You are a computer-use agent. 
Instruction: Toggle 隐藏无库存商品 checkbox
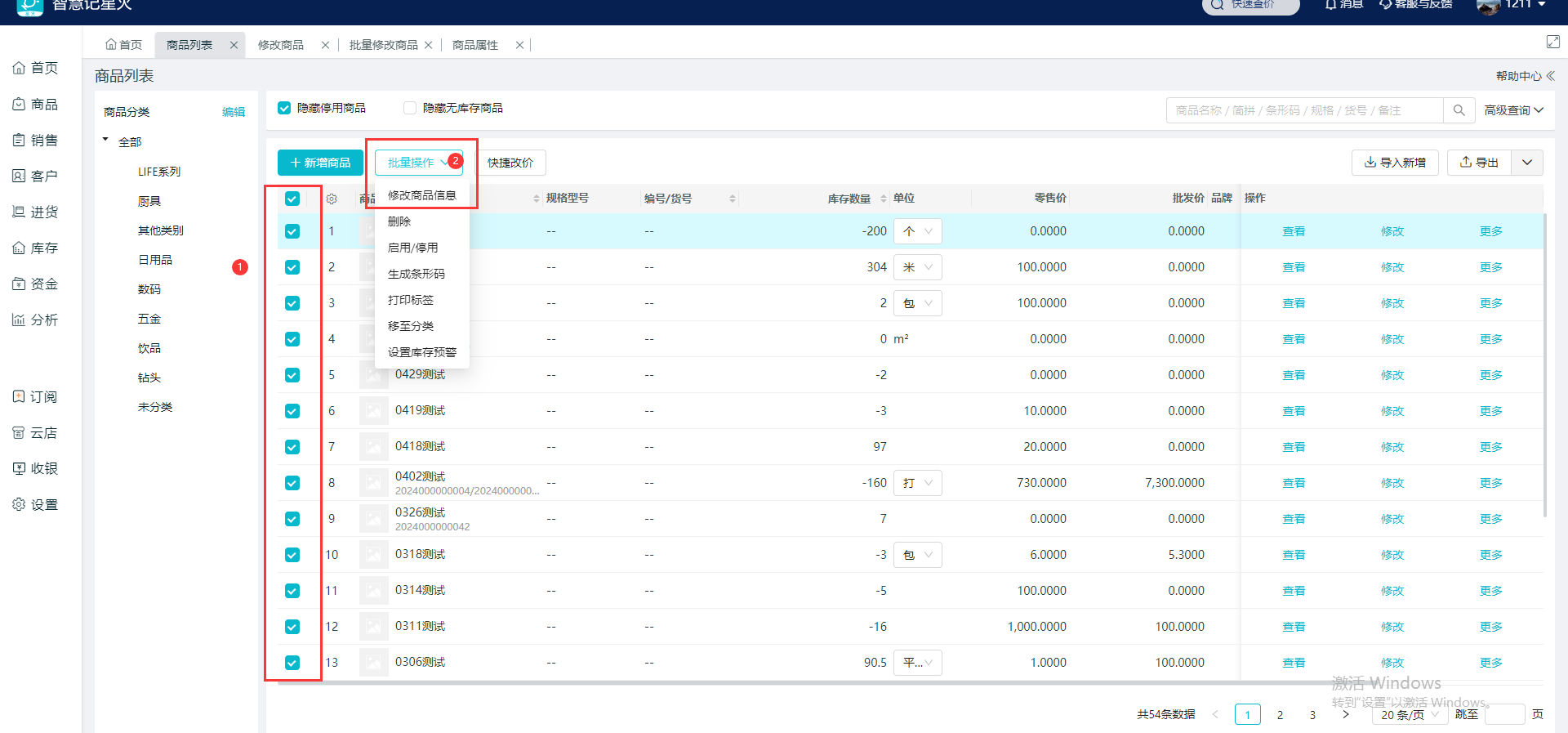click(410, 108)
